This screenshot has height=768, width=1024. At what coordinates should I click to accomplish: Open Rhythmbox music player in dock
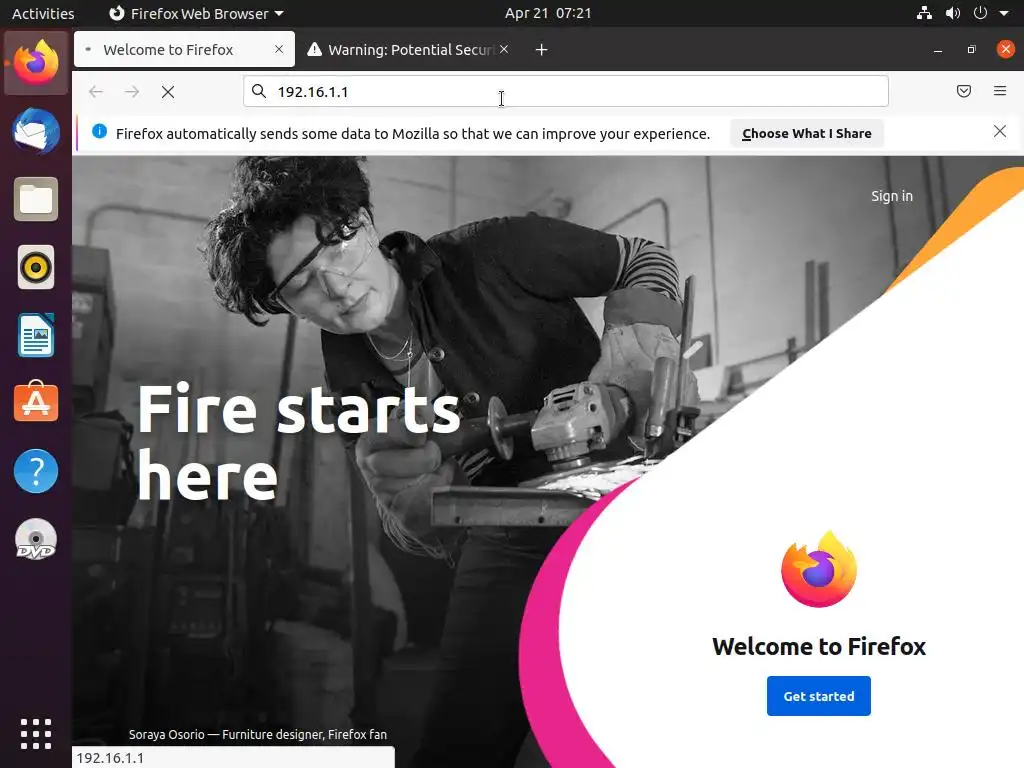36,267
